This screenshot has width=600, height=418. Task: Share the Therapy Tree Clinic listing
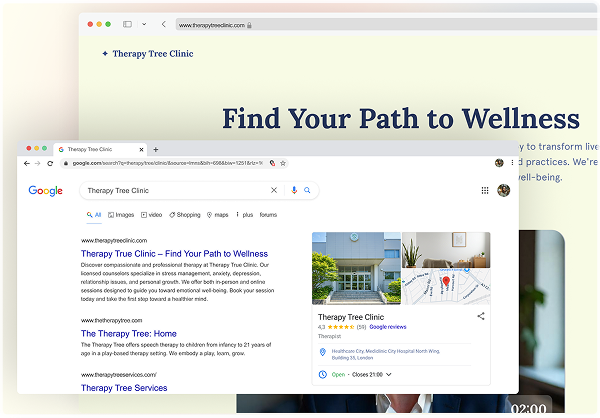click(481, 316)
